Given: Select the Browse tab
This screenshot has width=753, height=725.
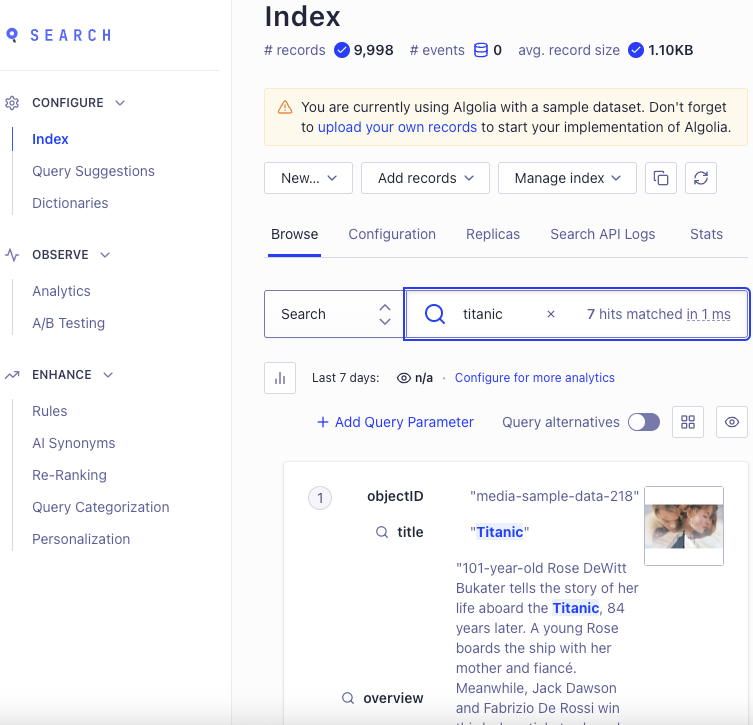Looking at the screenshot, I should click(x=294, y=234).
